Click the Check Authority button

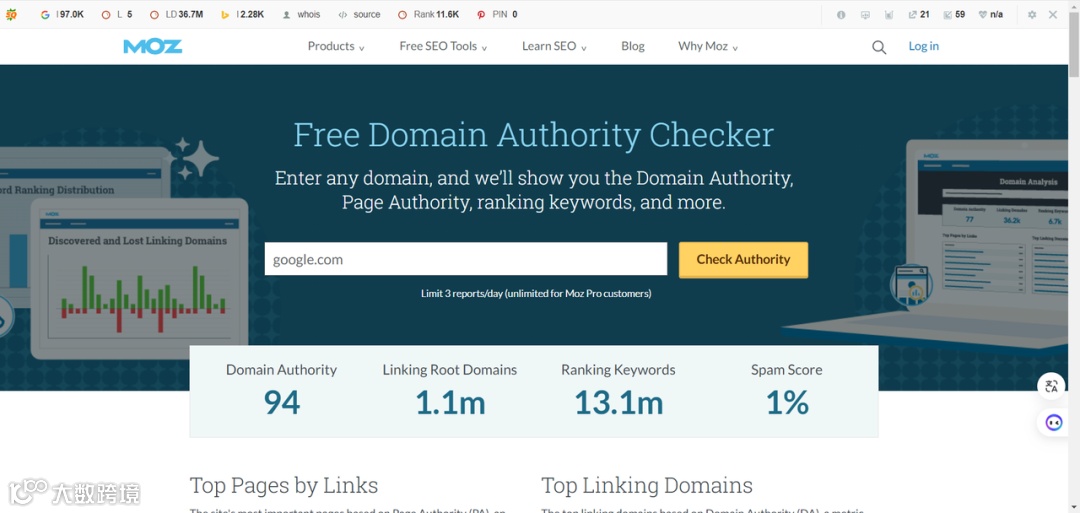(743, 260)
